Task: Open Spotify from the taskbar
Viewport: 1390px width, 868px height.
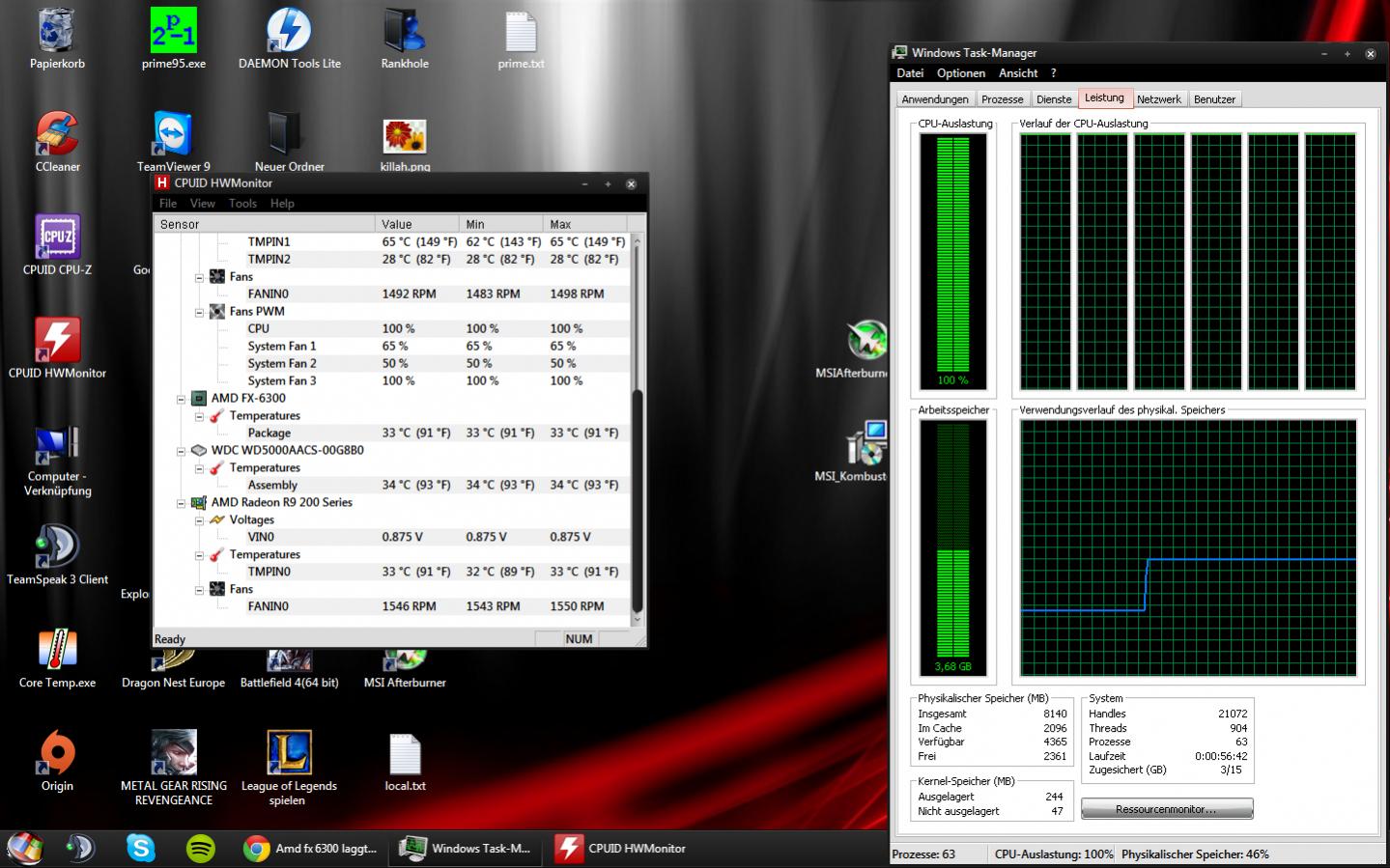Action: [x=200, y=848]
